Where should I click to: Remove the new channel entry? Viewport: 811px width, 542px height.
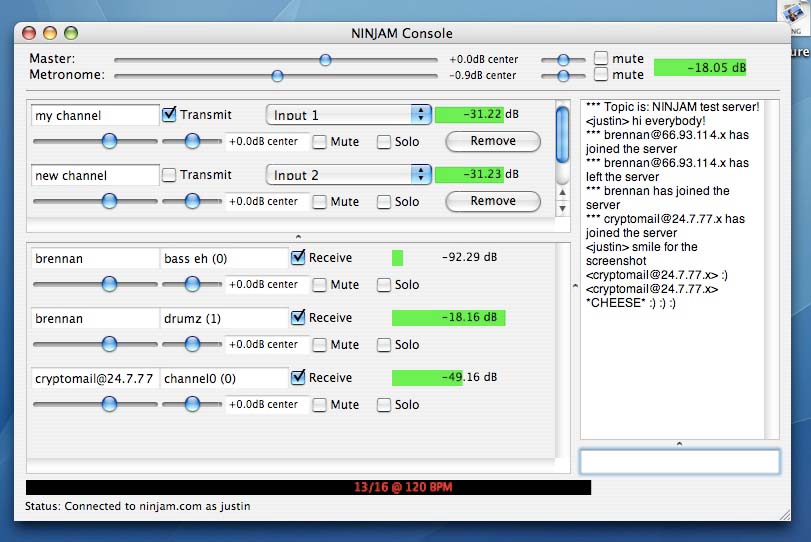point(492,201)
